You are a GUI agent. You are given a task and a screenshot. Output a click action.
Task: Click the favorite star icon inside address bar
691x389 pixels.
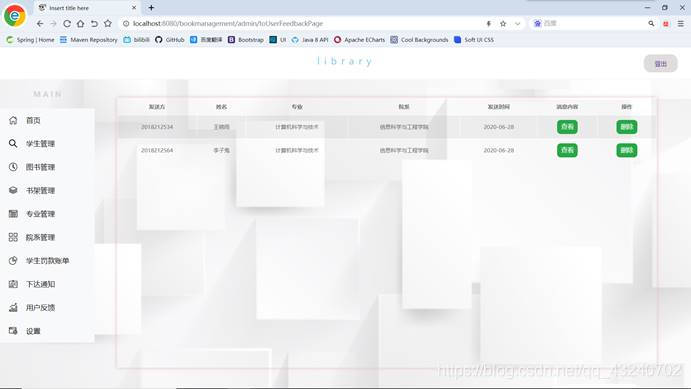point(503,23)
